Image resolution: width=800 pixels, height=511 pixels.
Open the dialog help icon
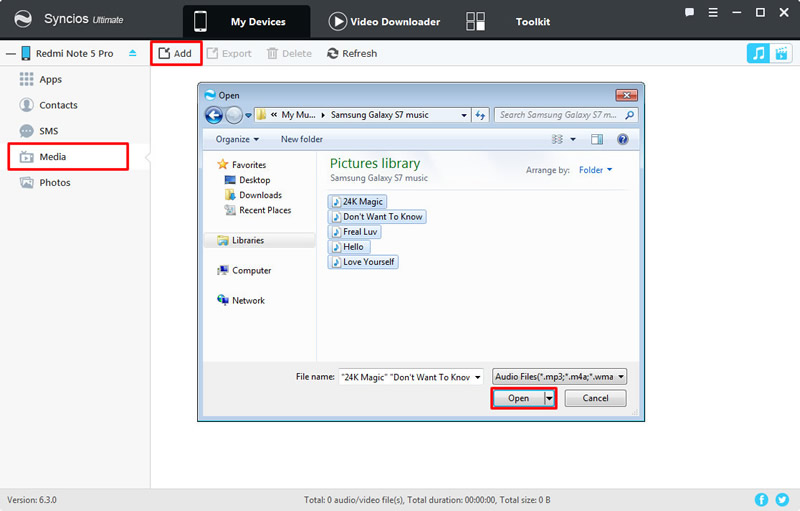622,139
